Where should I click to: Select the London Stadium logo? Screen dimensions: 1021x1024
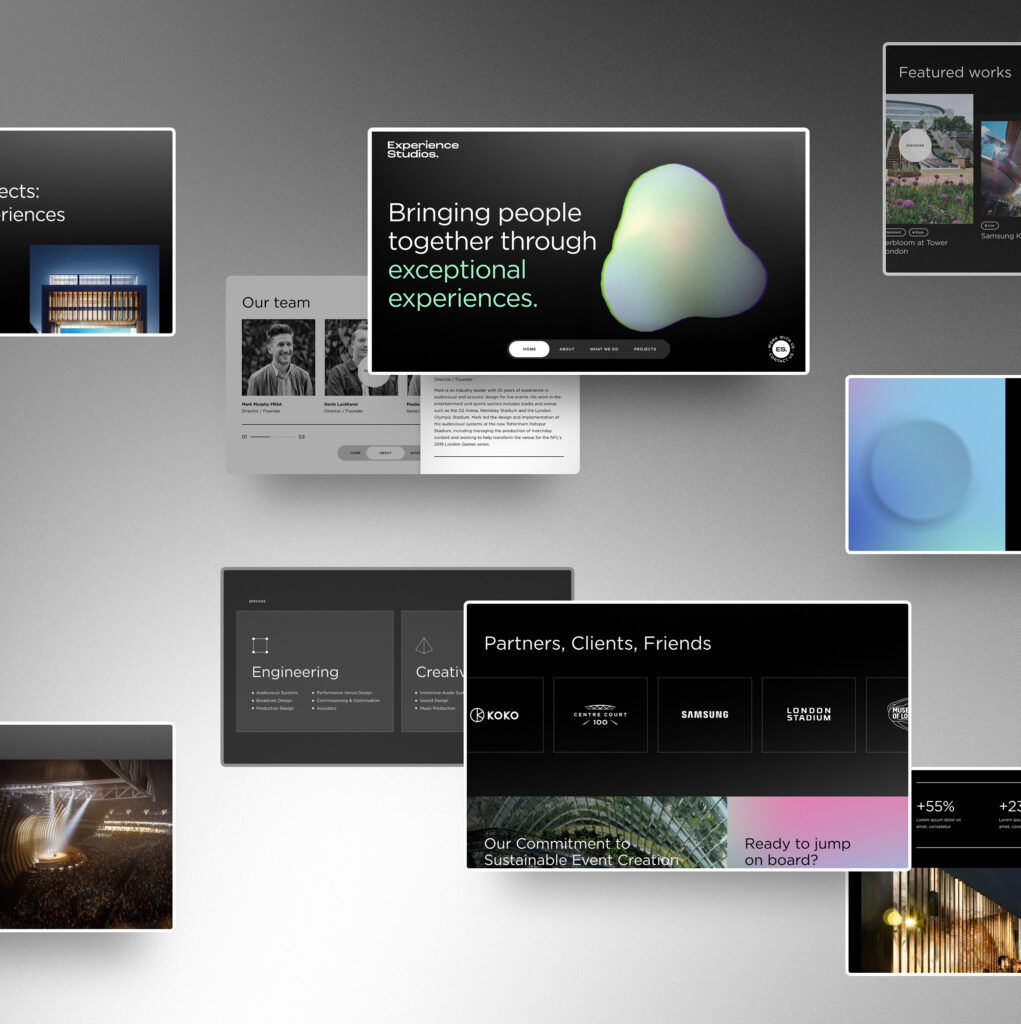click(808, 715)
